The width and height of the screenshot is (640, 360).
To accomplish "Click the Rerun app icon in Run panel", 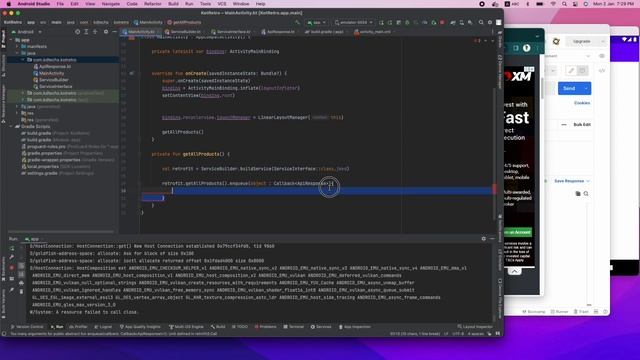I will (x=12, y=248).
